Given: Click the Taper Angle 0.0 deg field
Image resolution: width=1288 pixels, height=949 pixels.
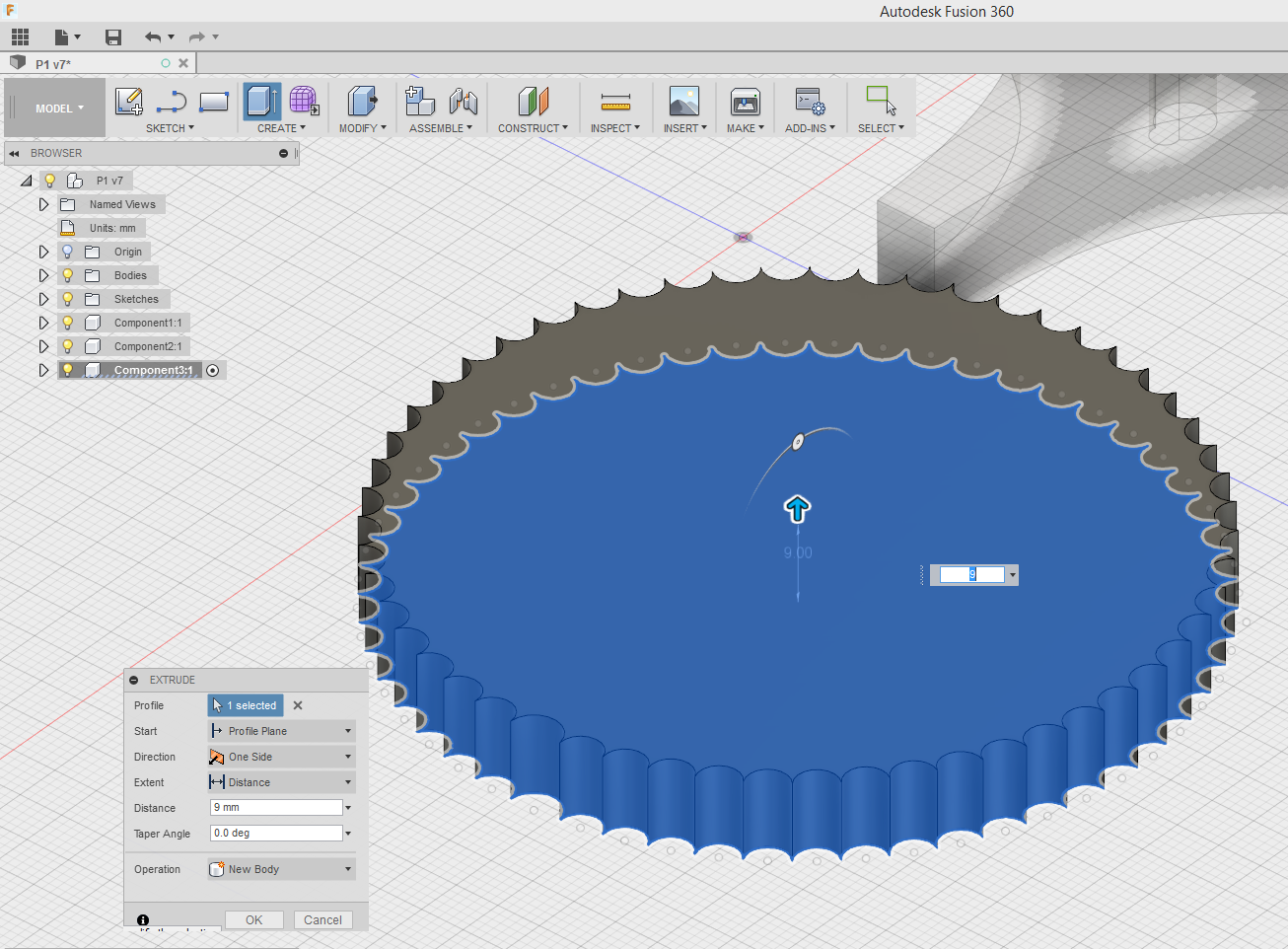Looking at the screenshot, I should [276, 833].
